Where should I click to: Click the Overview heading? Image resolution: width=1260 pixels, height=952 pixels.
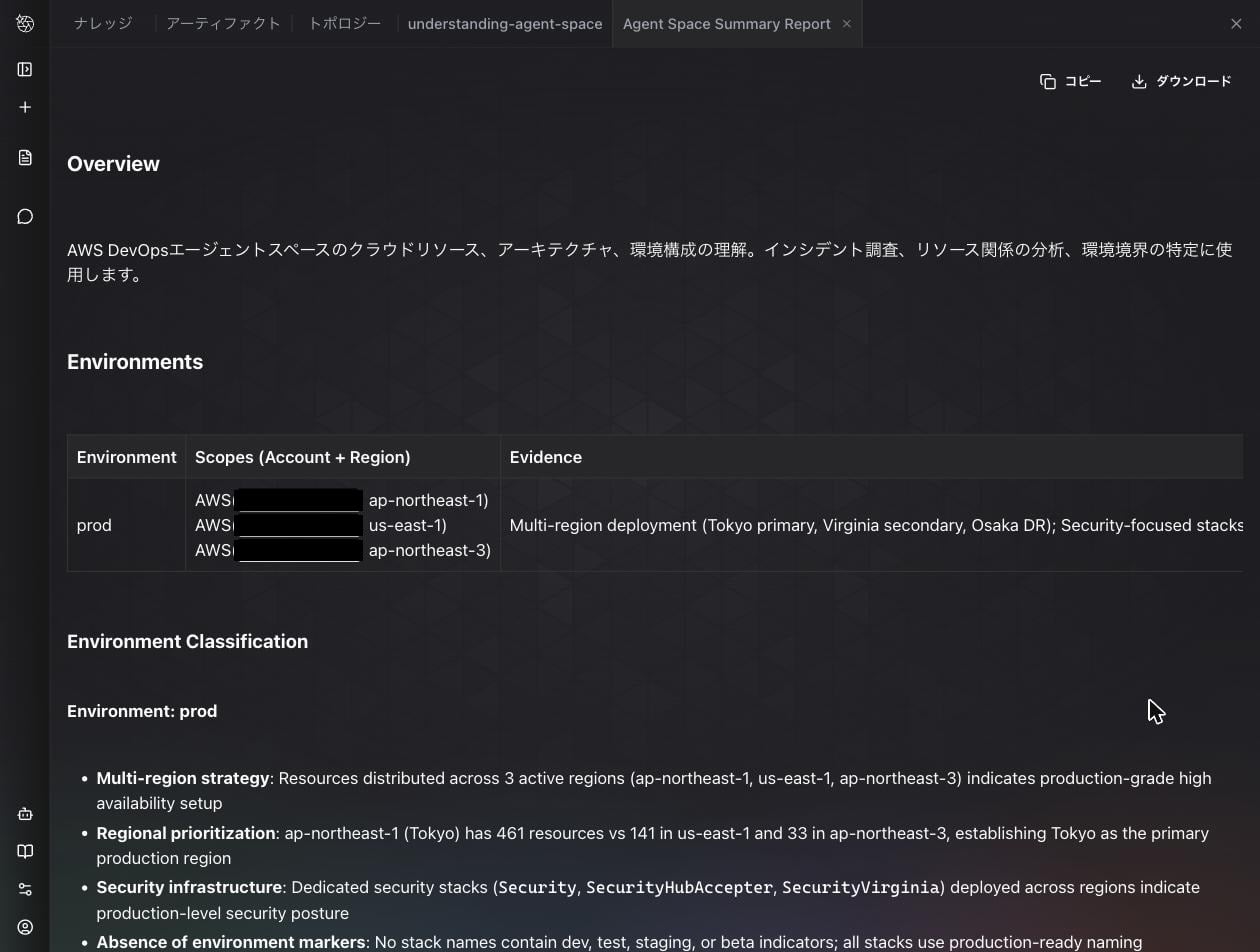(x=113, y=164)
